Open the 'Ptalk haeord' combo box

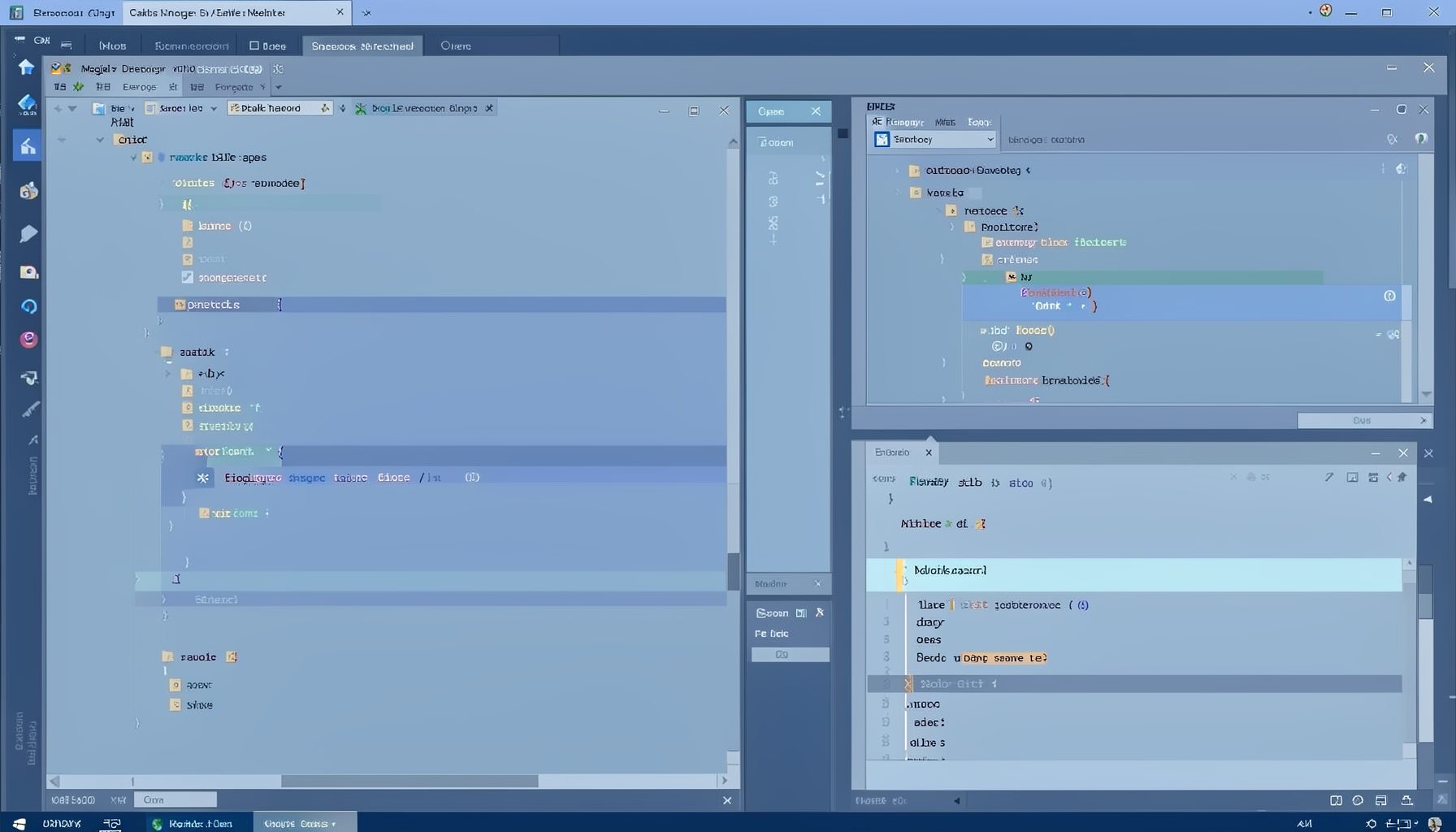pos(279,108)
